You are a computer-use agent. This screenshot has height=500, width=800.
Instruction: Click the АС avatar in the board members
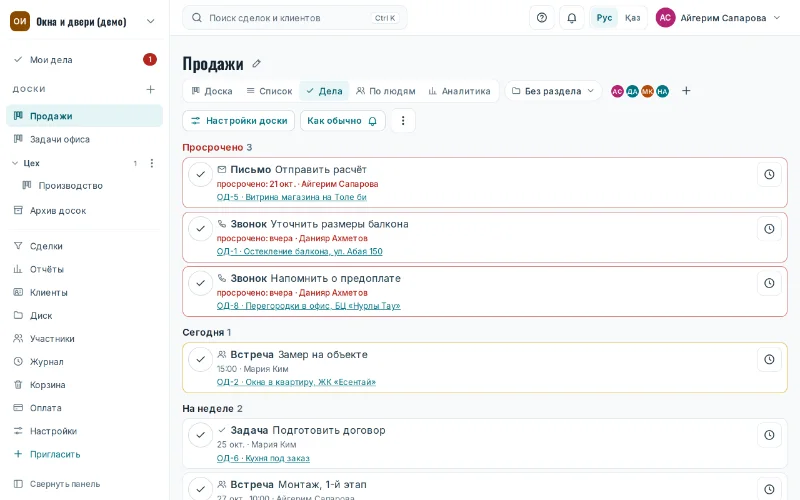click(x=617, y=91)
